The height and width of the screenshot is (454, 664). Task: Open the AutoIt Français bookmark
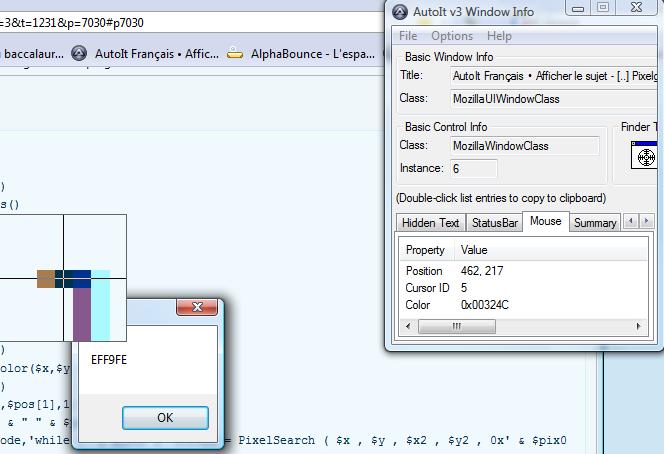pos(146,54)
